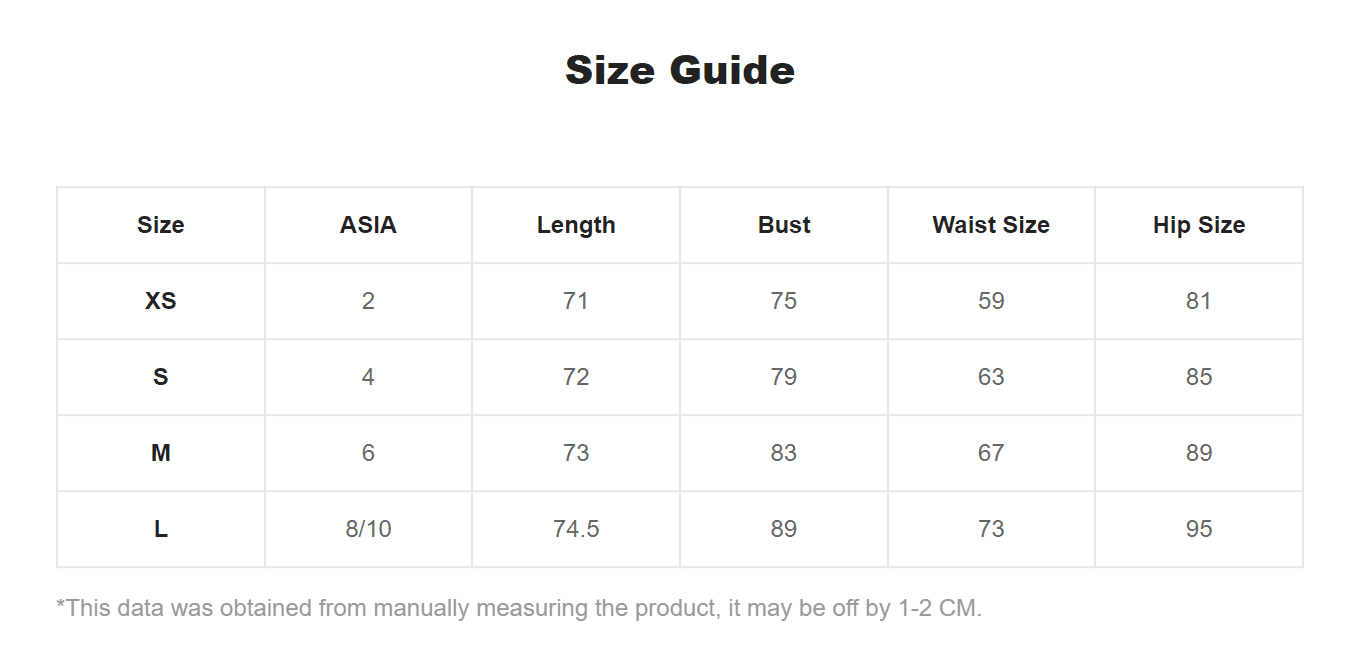This screenshot has width=1345, height=665.
Task: Select the Bust column header
Action: tap(784, 225)
